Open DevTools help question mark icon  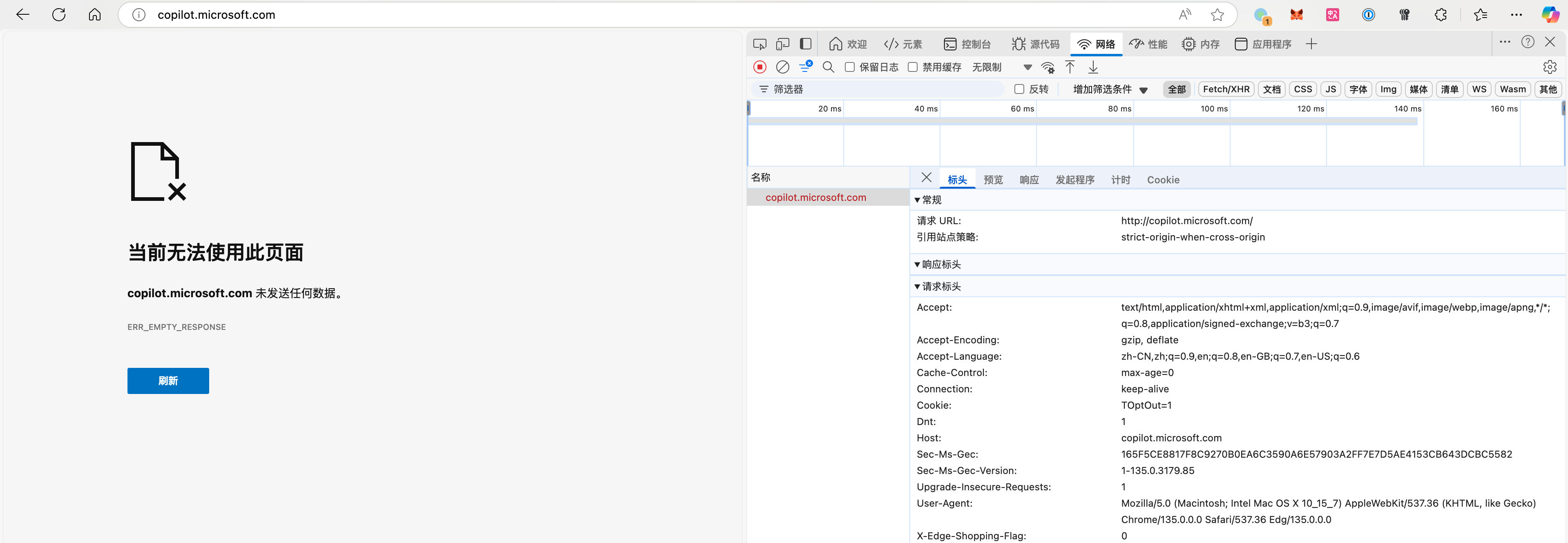(1527, 42)
